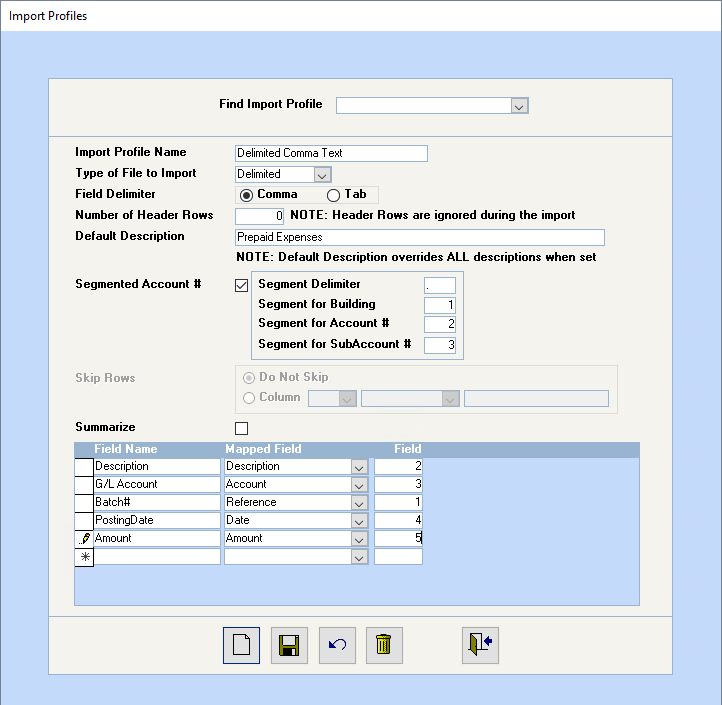The height and width of the screenshot is (705, 722).
Task: Expand Mapped Field dropdown for Amount row
Action: point(359,538)
